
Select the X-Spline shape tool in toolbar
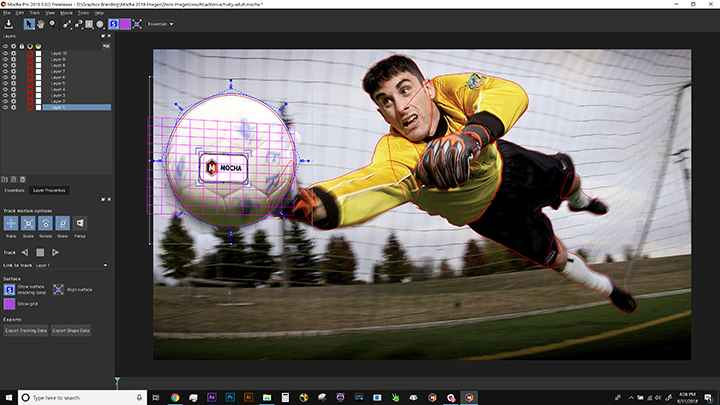point(64,23)
